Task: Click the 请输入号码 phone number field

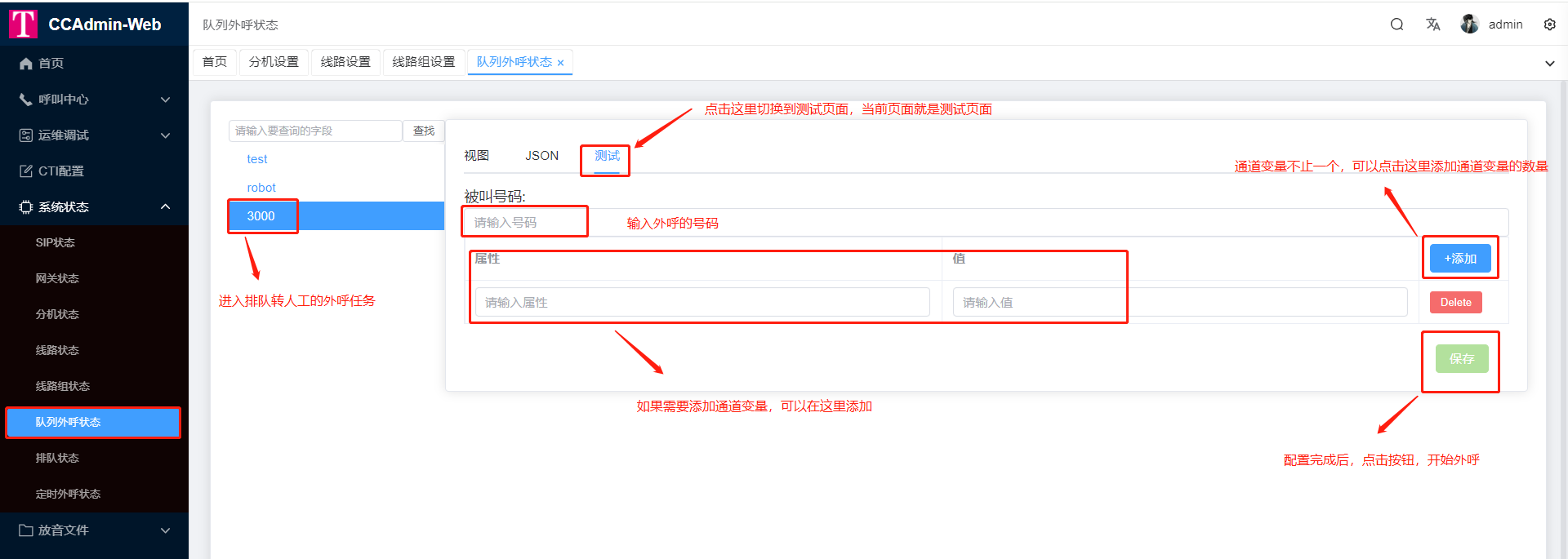Action: coord(524,222)
